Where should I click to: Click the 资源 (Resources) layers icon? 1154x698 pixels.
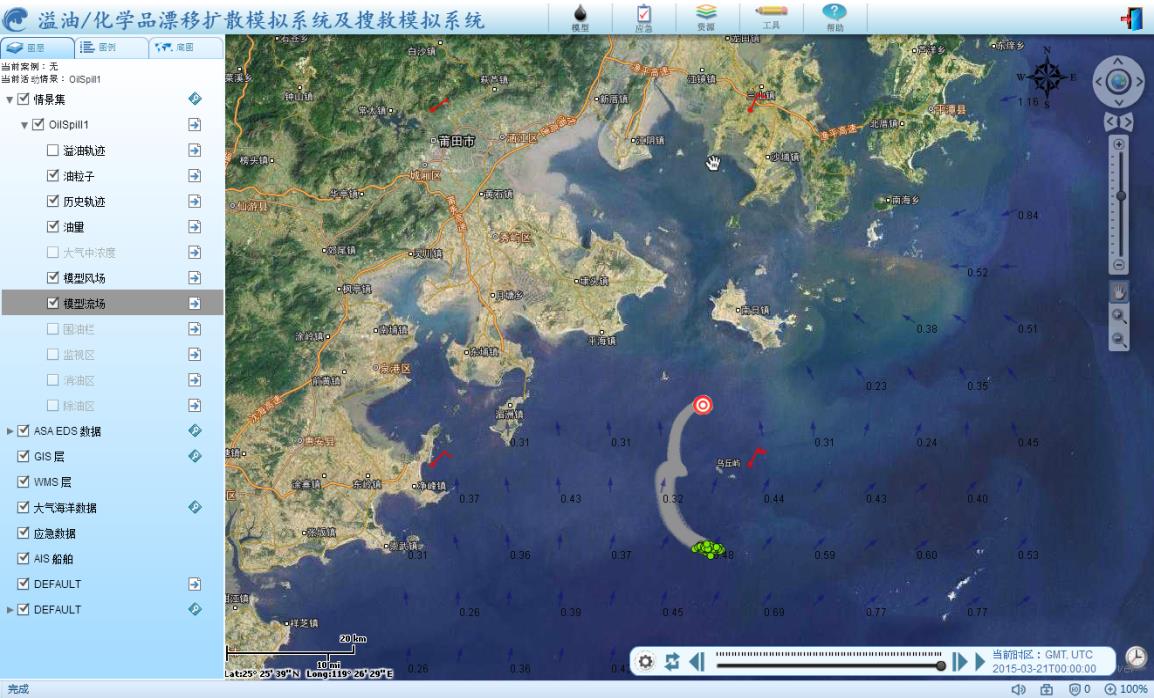click(706, 15)
